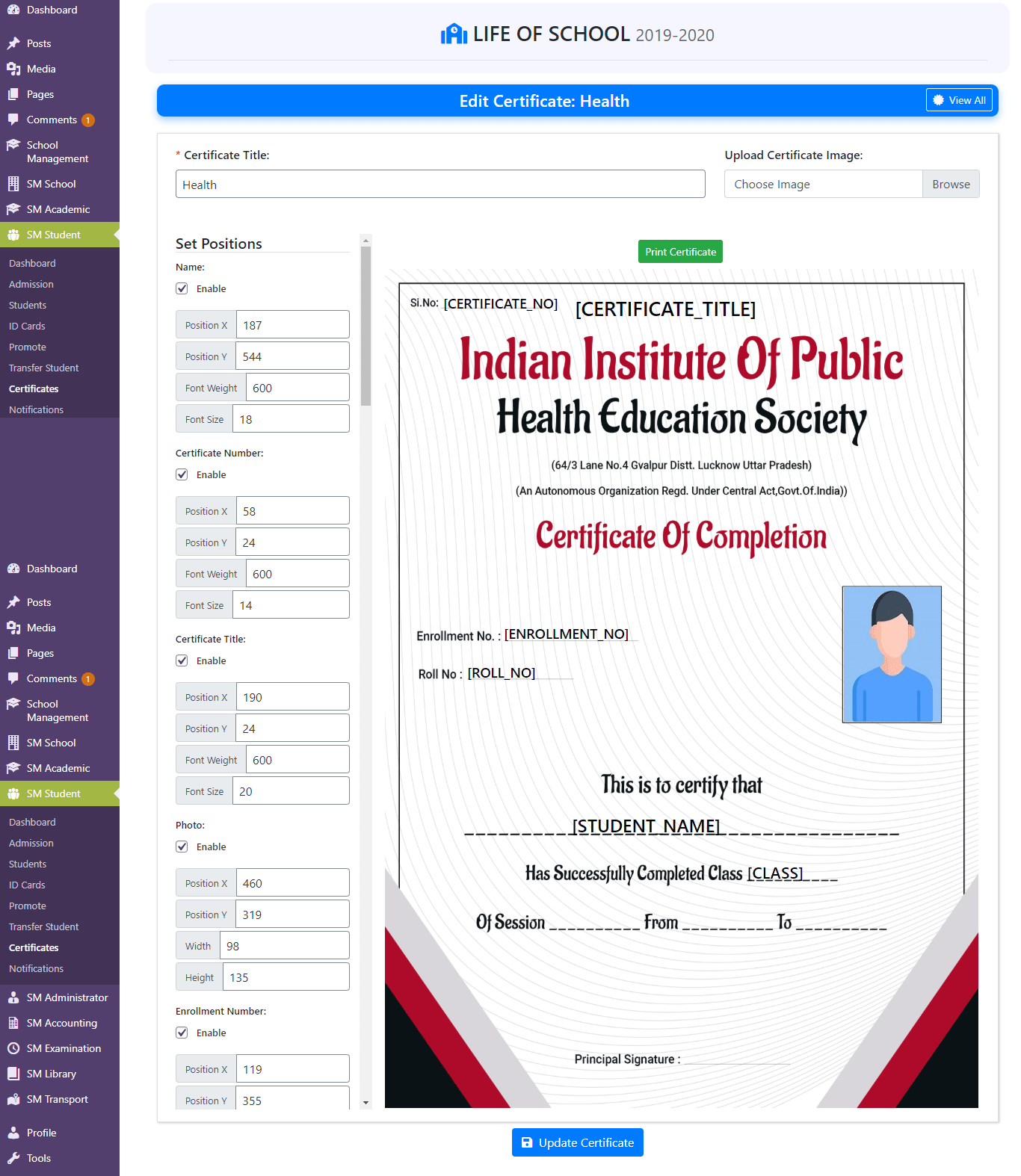The image size is (1021, 1176).
Task: Click the scroll-up arrow of Set Positions panel
Action: pyautogui.click(x=365, y=241)
